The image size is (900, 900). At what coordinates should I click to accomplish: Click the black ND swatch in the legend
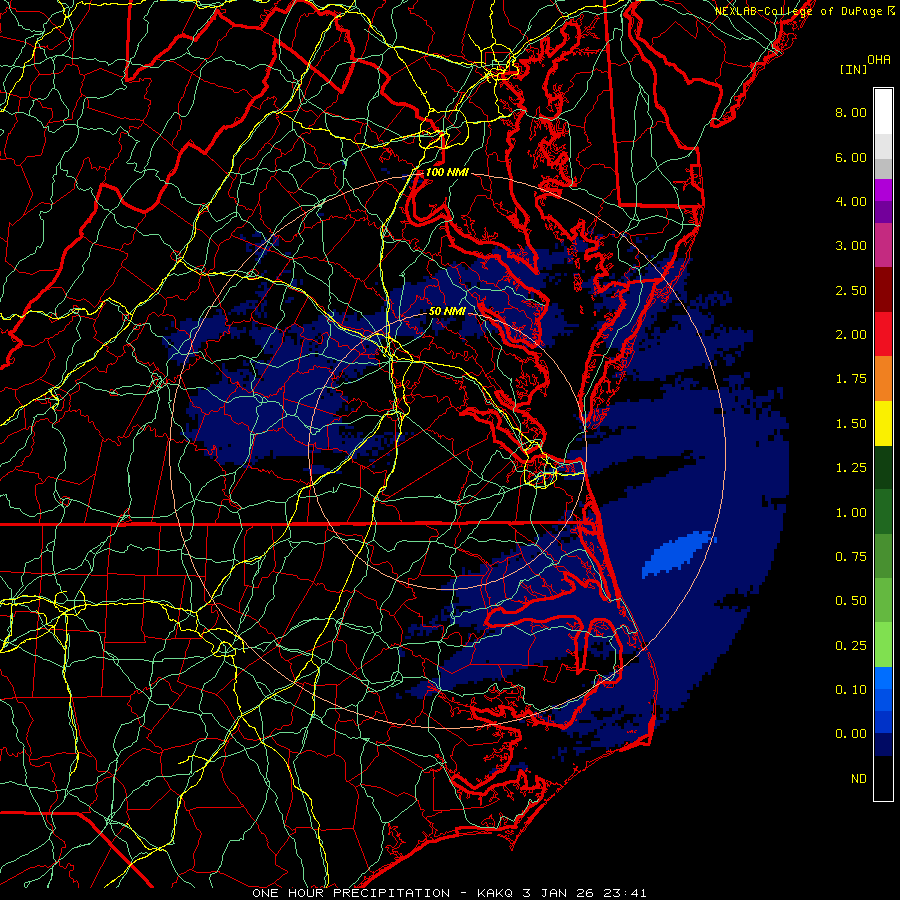click(x=883, y=778)
